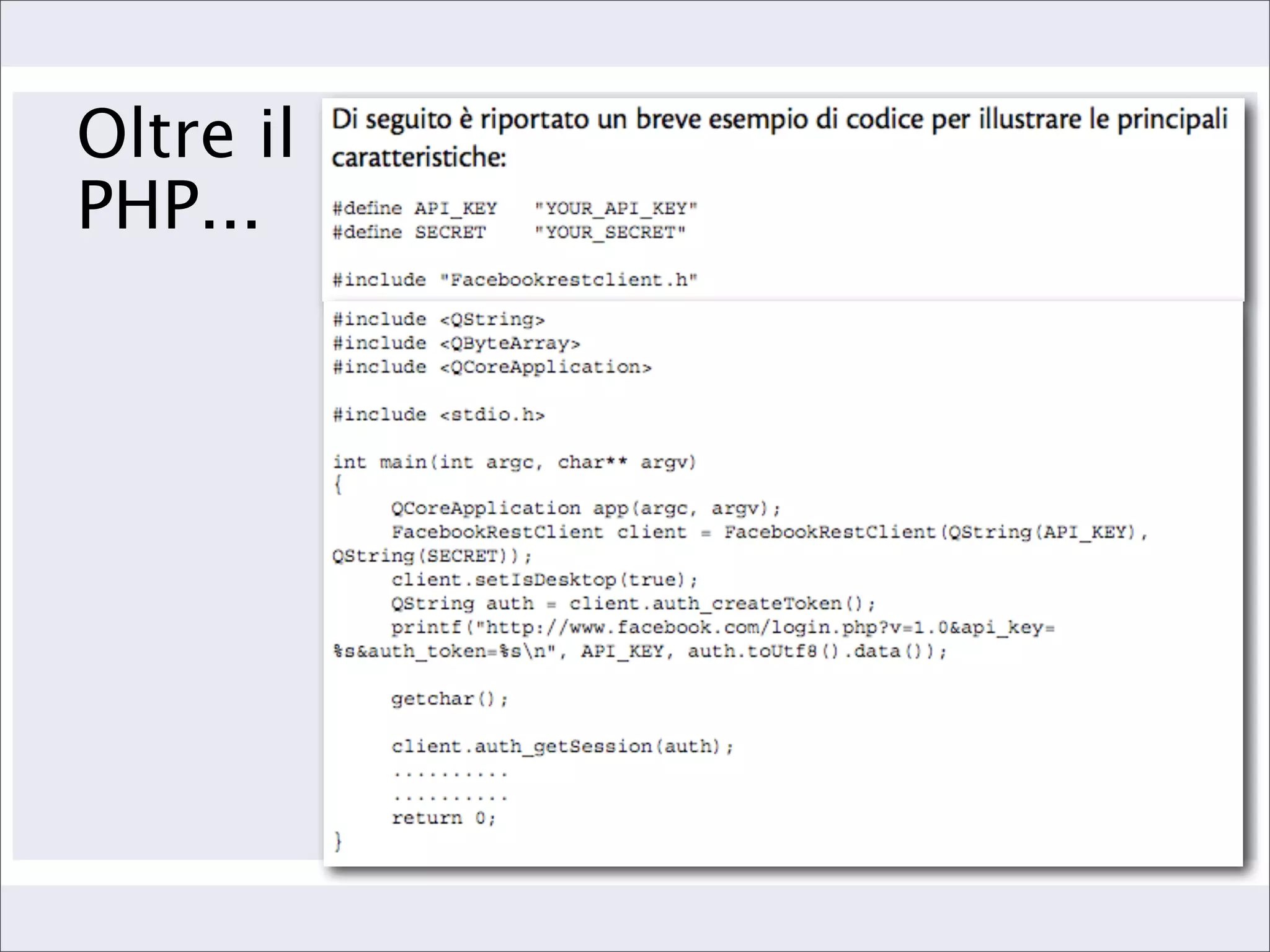Click the line "QString auth = client.auth_createToken();"
This screenshot has height=952, width=1270.
point(633,604)
